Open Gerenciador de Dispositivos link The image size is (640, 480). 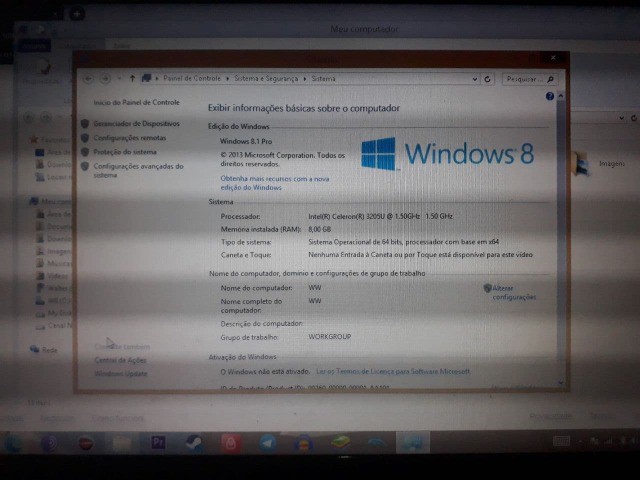pos(136,124)
